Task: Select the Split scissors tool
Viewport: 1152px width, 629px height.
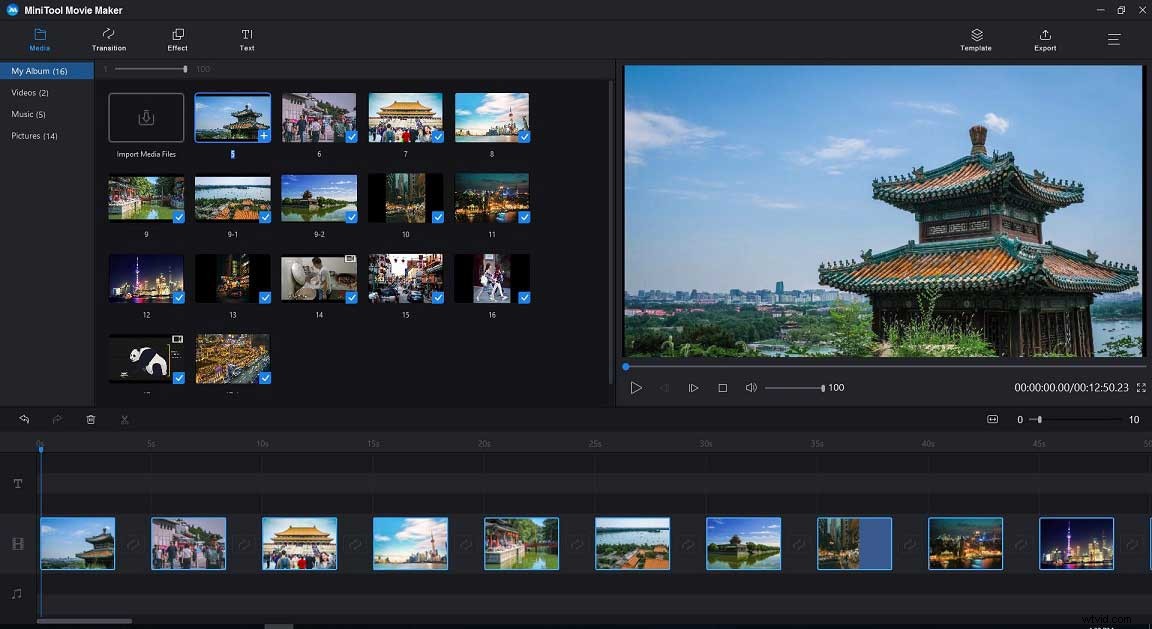Action: [x=124, y=419]
